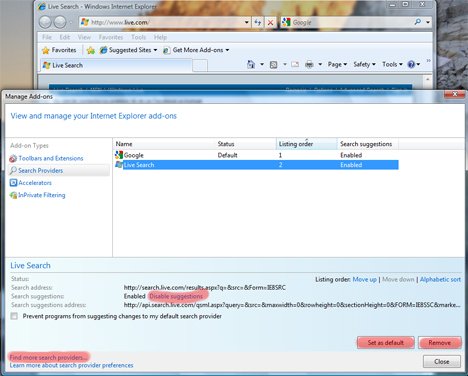Click the RSS feeds icon
The height and width of the screenshot is (376, 468).
tap(273, 65)
